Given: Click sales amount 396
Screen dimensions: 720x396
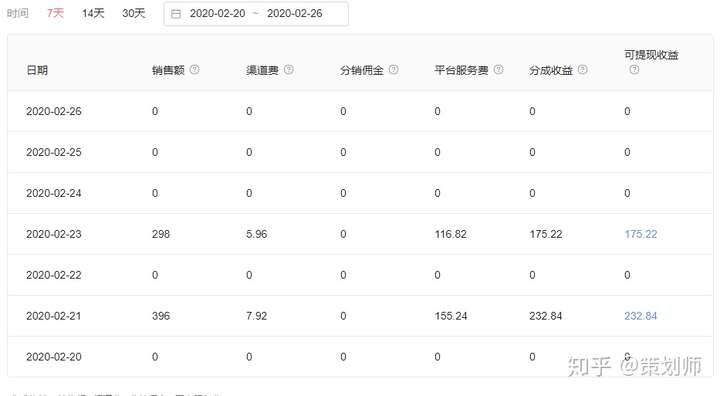Looking at the screenshot, I should coord(161,316).
